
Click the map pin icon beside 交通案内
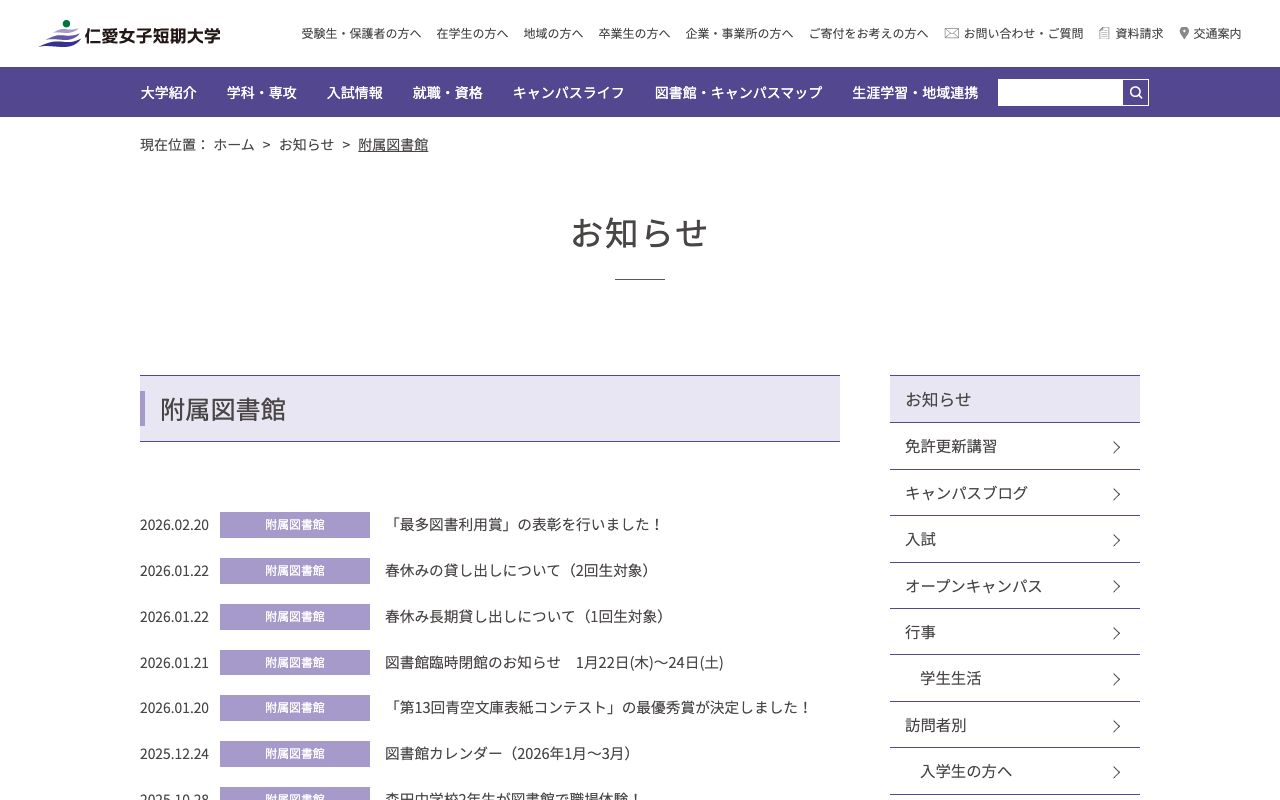coord(1184,33)
